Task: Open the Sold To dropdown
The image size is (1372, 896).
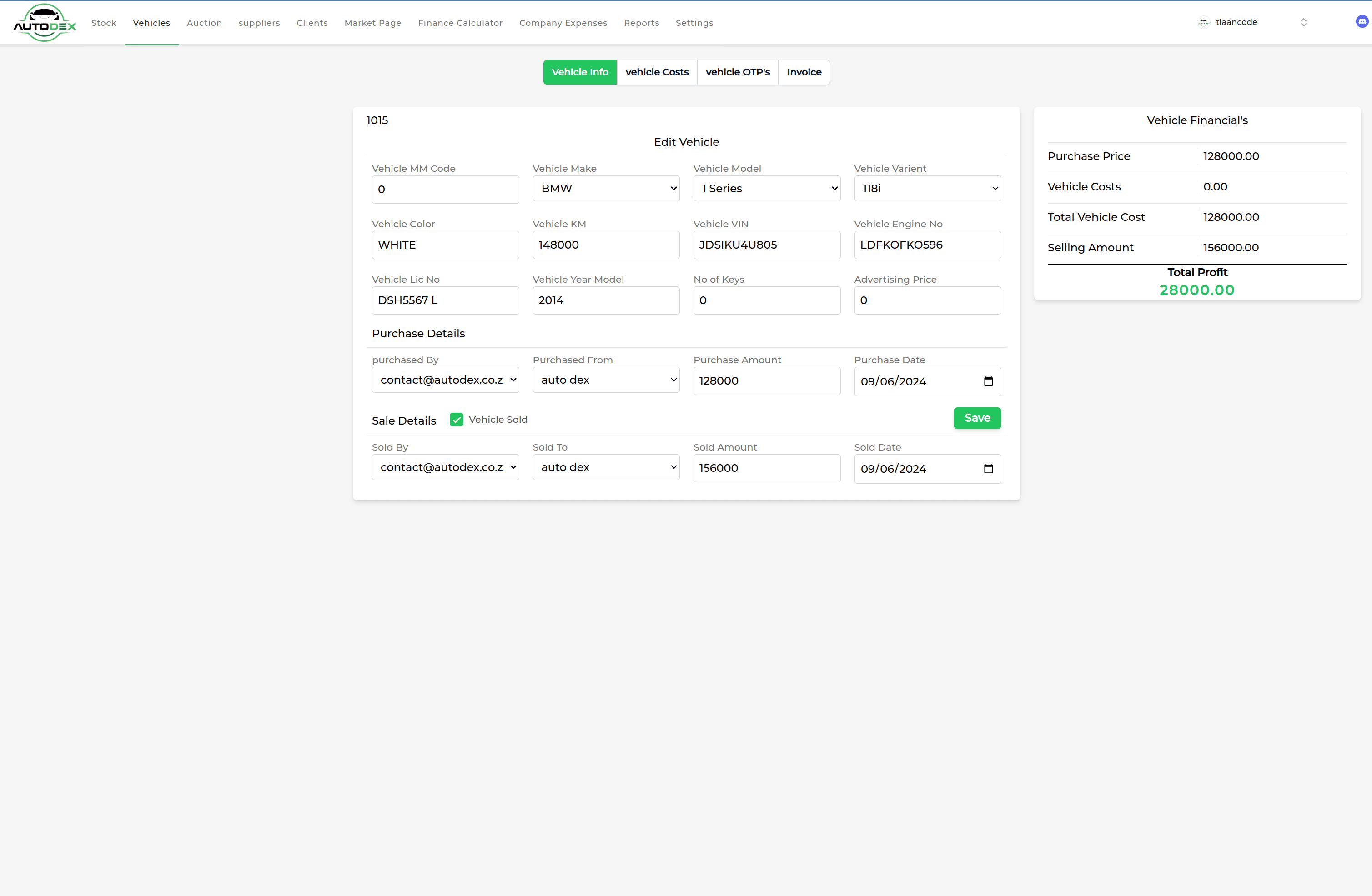Action: coord(606,467)
